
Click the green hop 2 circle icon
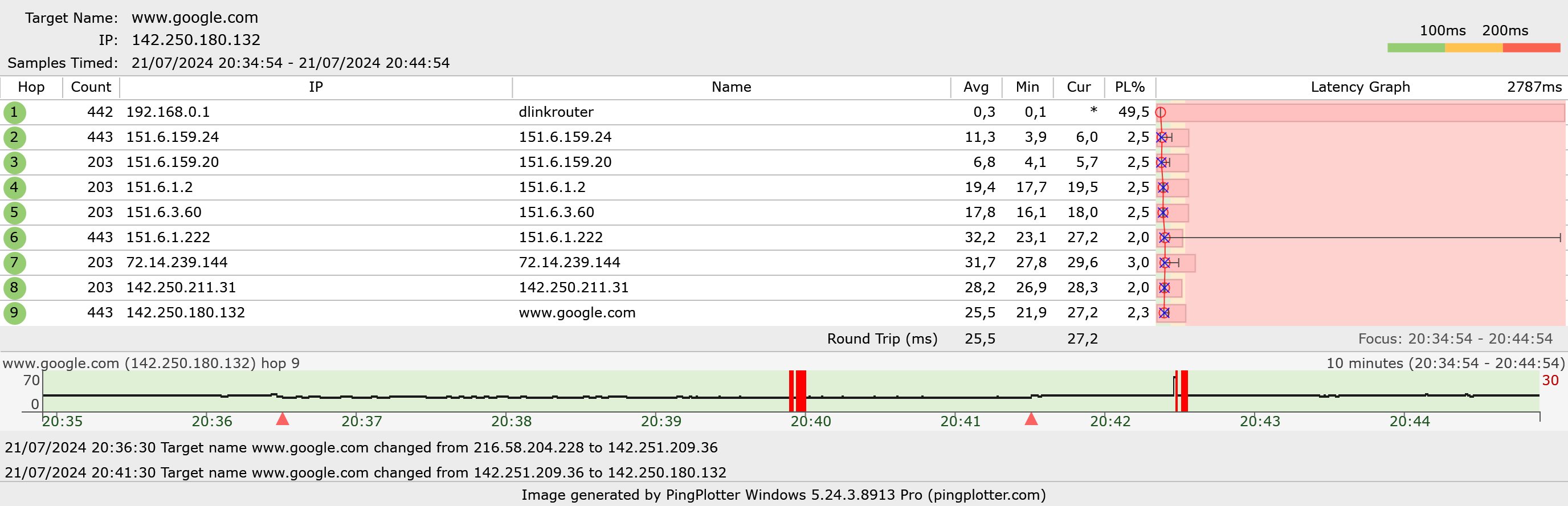coord(14,138)
